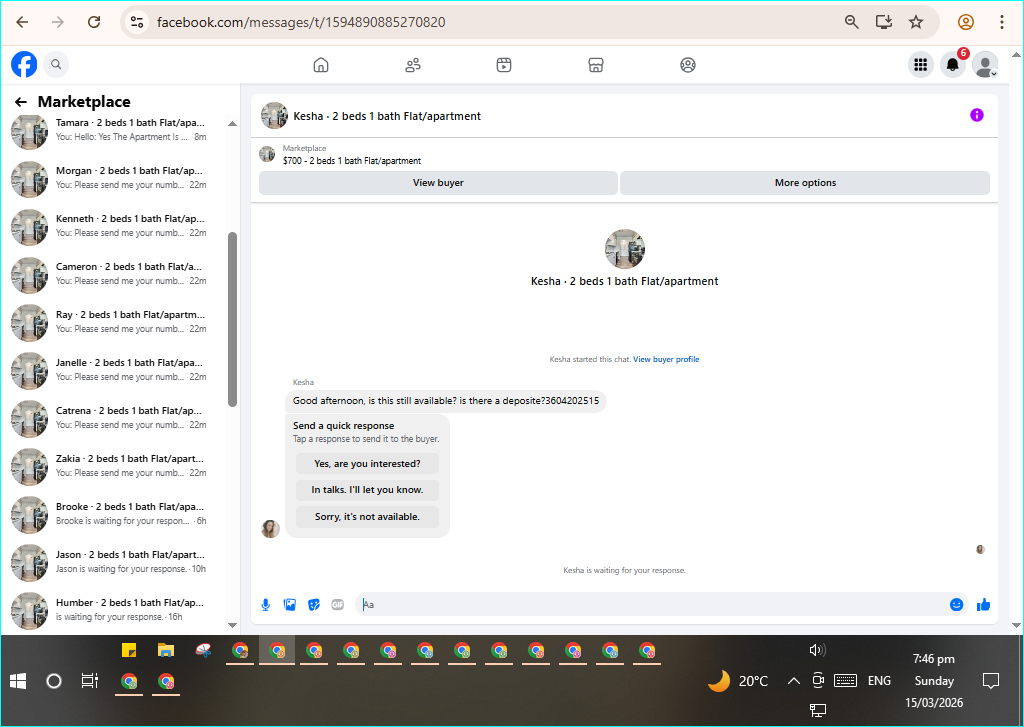Click the GIF picker icon
1024x727 pixels.
pos(338,605)
